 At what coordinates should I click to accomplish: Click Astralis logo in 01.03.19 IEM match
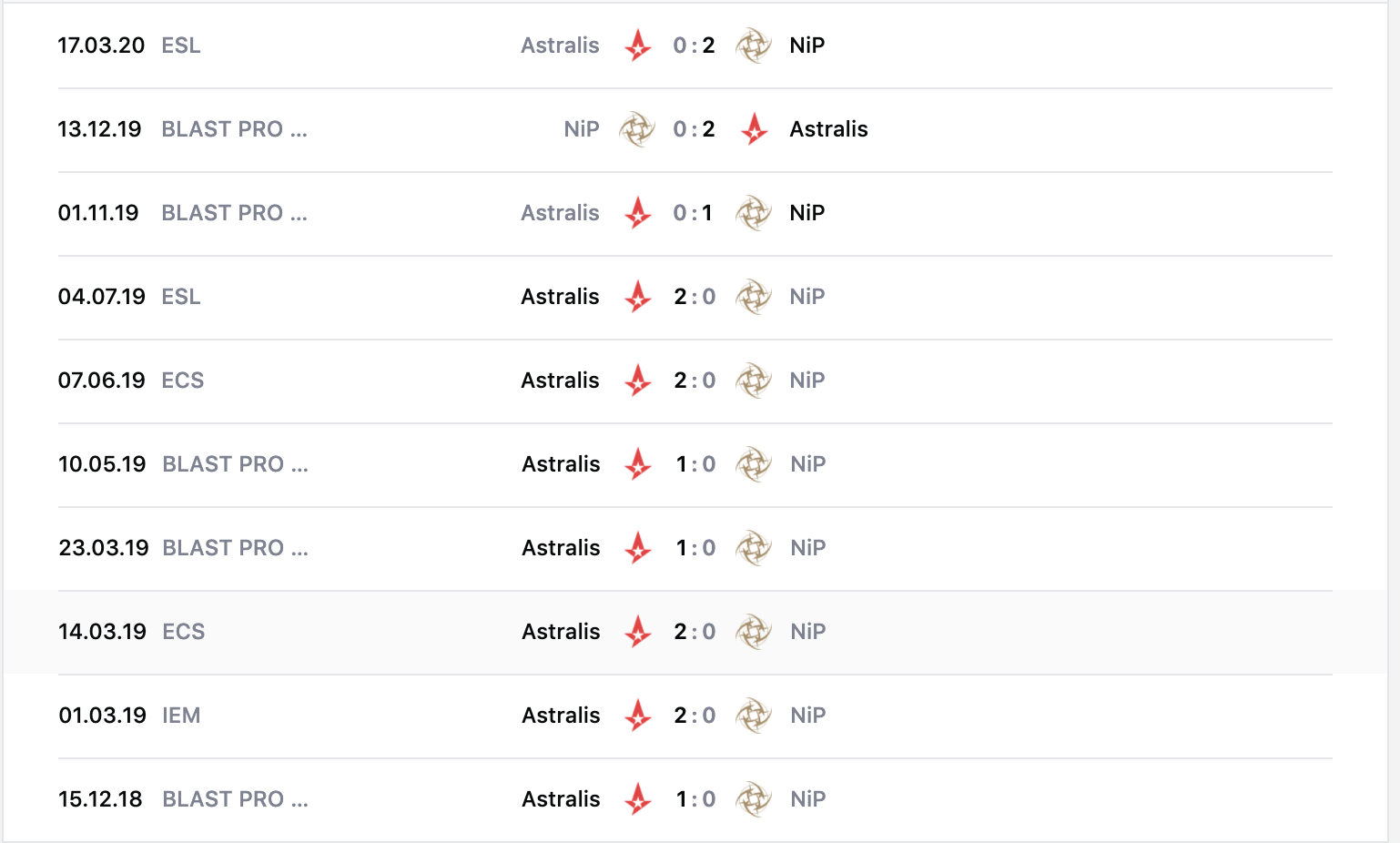tap(638, 716)
